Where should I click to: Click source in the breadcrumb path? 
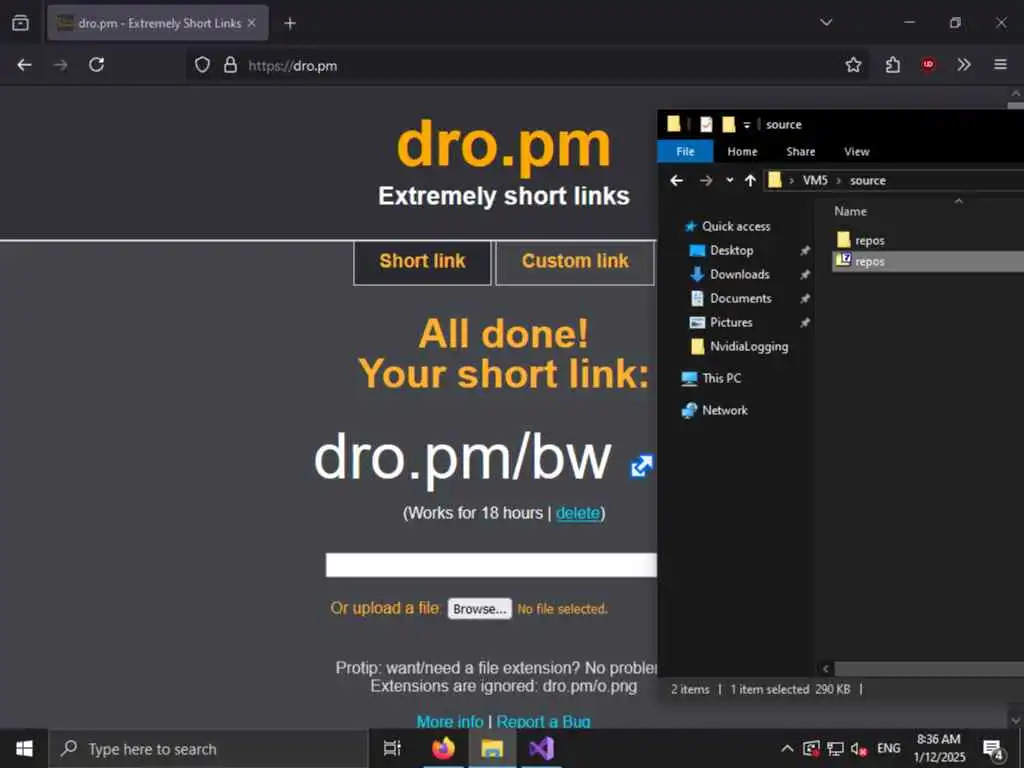[867, 180]
